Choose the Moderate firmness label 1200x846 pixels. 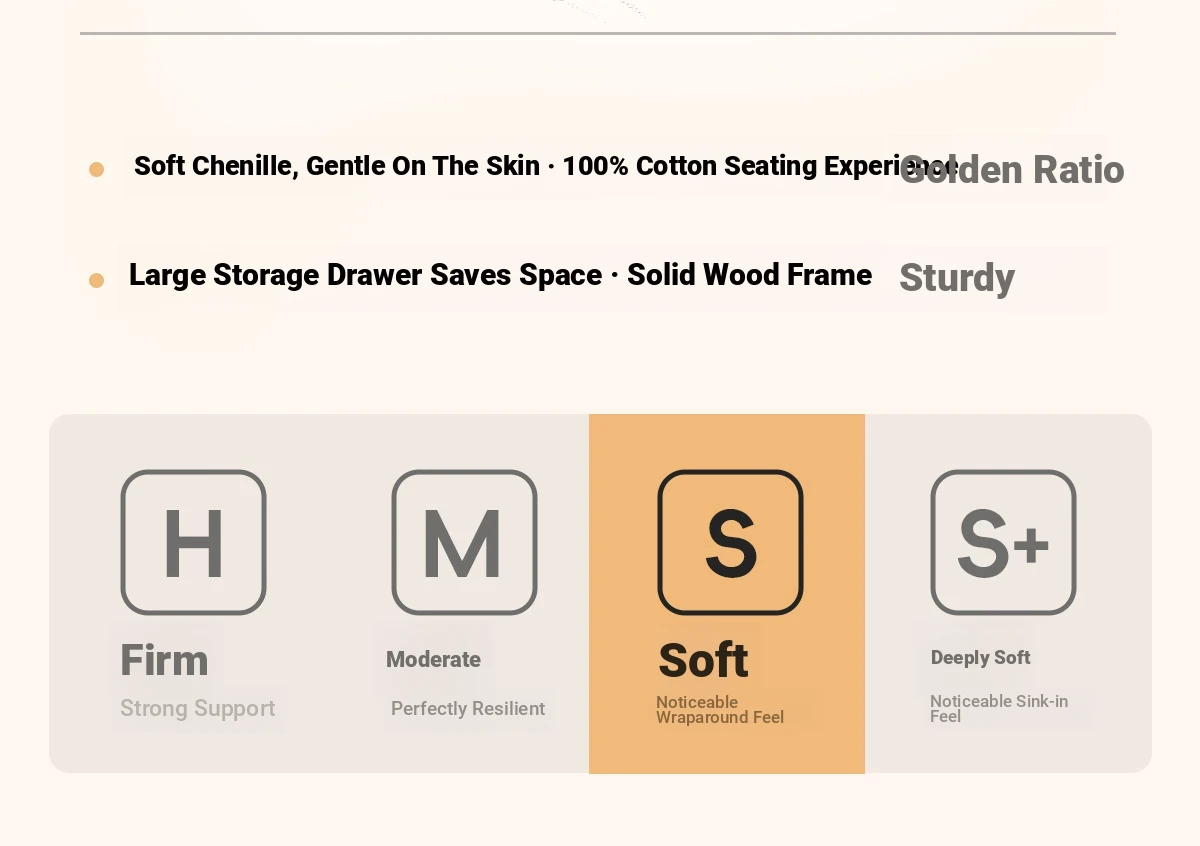point(433,659)
